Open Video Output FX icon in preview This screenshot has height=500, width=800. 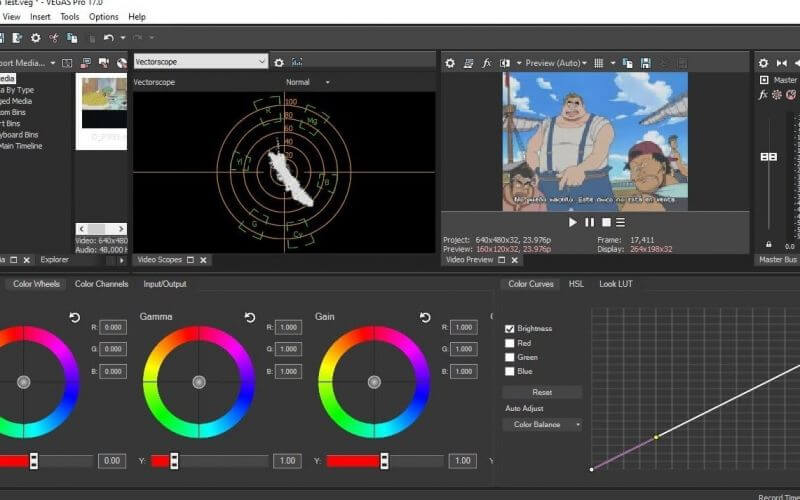pos(486,63)
